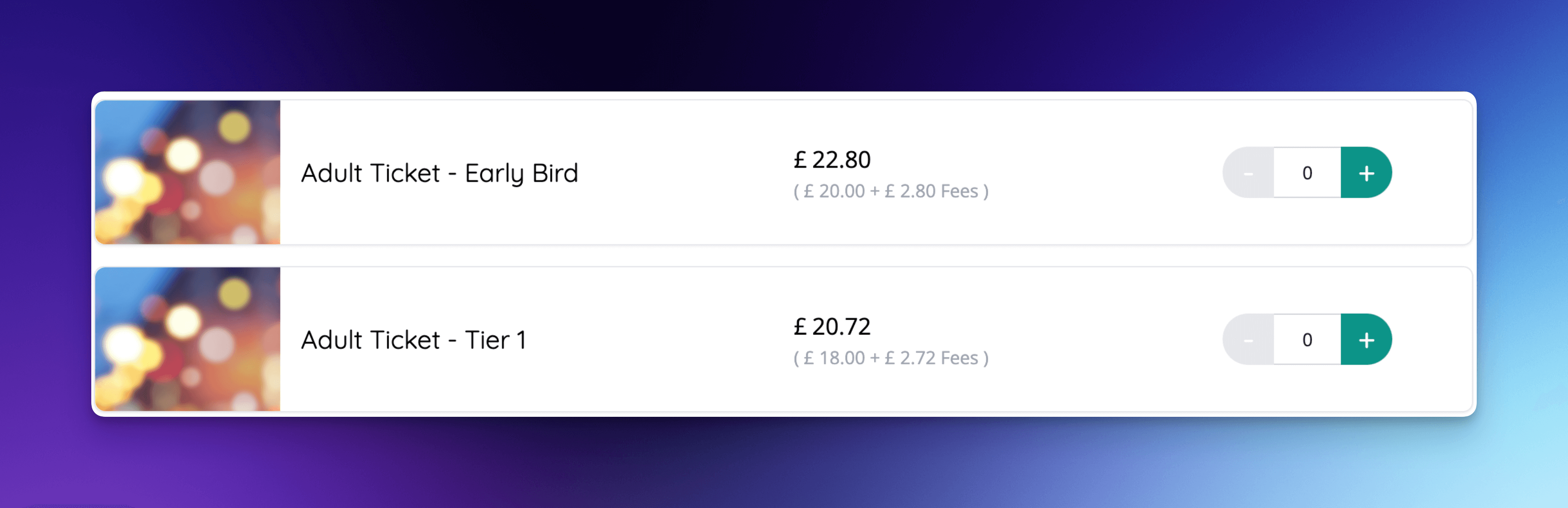Select the Adult Ticket - Early Bird title
Image resolution: width=1568 pixels, height=508 pixels.
pyautogui.click(x=439, y=173)
